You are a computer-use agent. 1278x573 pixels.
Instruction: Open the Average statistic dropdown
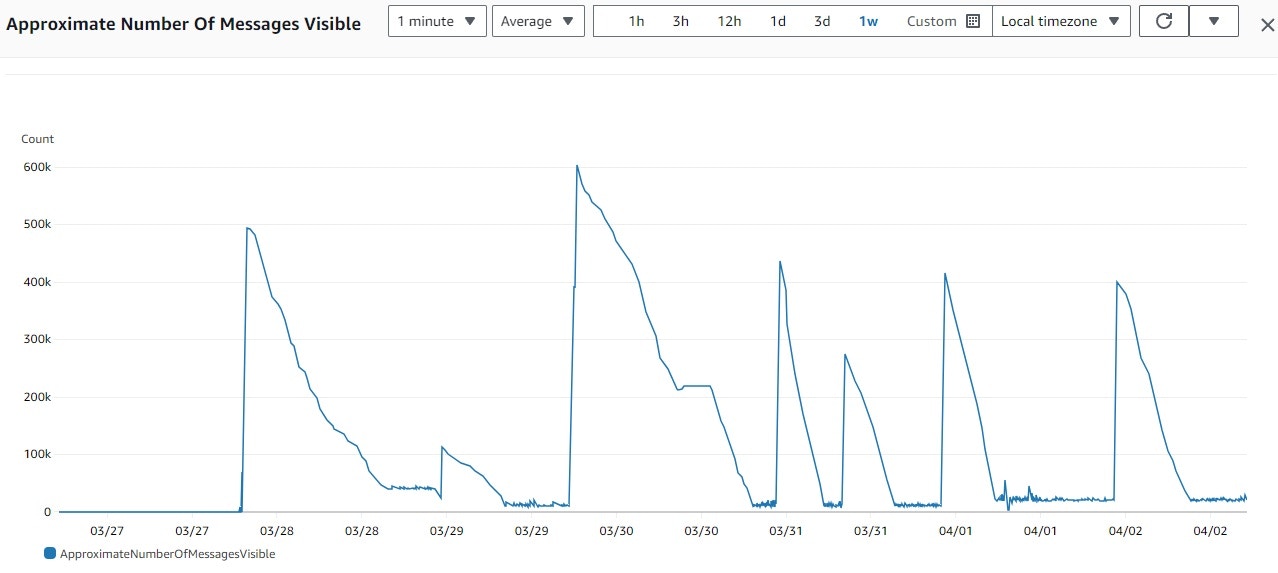pyautogui.click(x=538, y=21)
